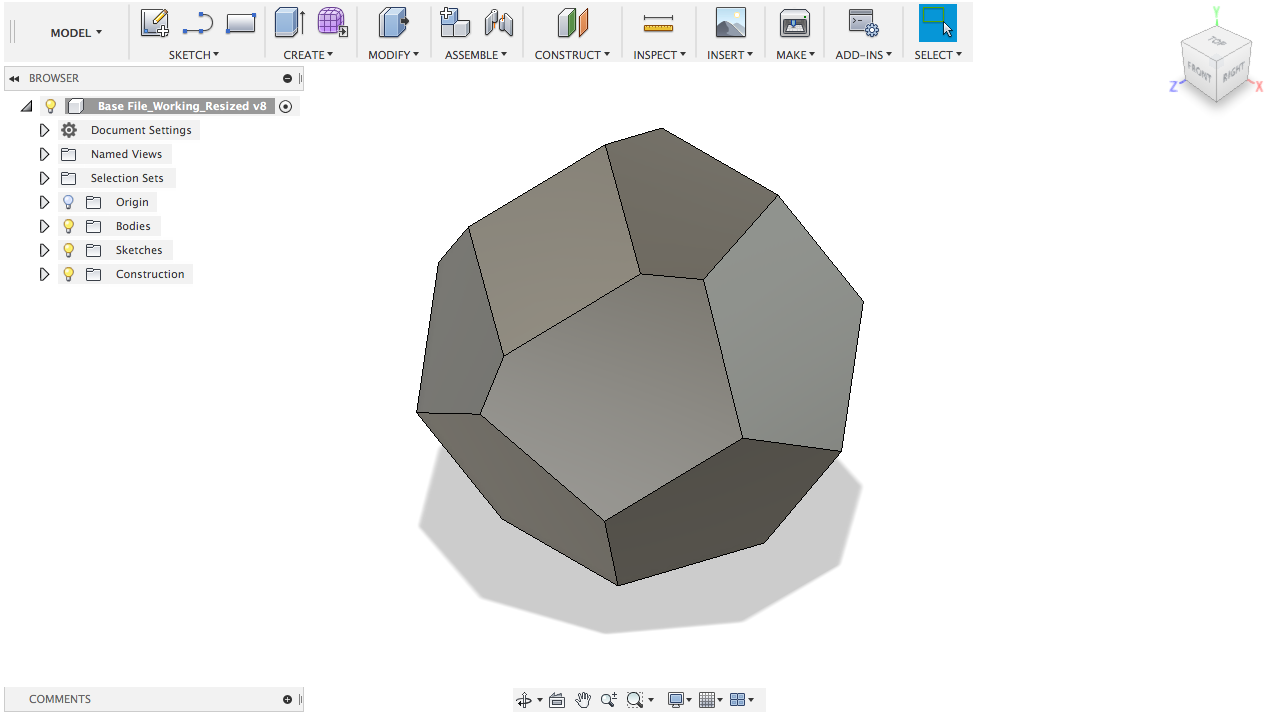
Task: Click the ViewCube FRONT face
Action: [1198, 72]
